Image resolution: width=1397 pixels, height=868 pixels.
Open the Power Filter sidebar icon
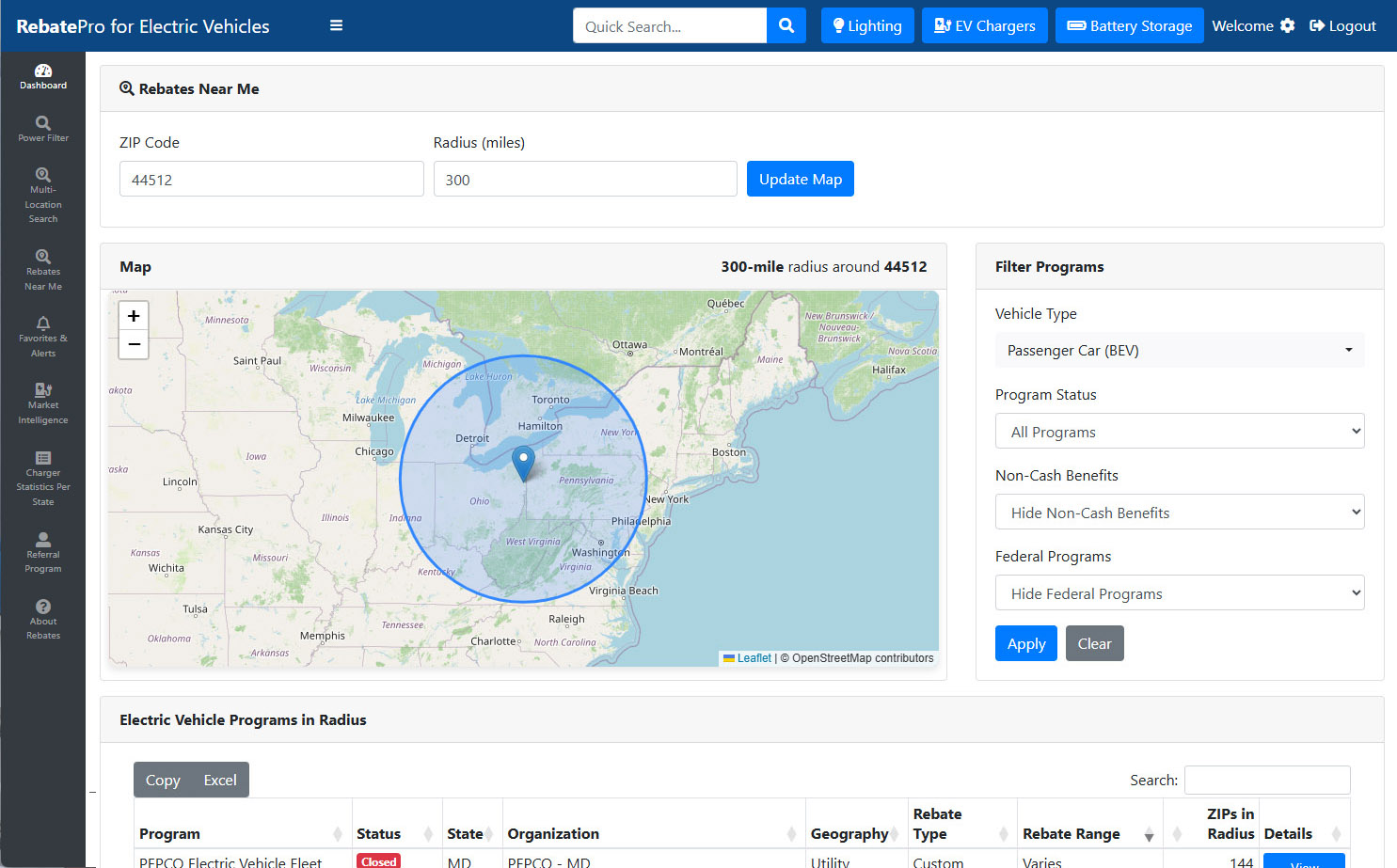[43, 123]
